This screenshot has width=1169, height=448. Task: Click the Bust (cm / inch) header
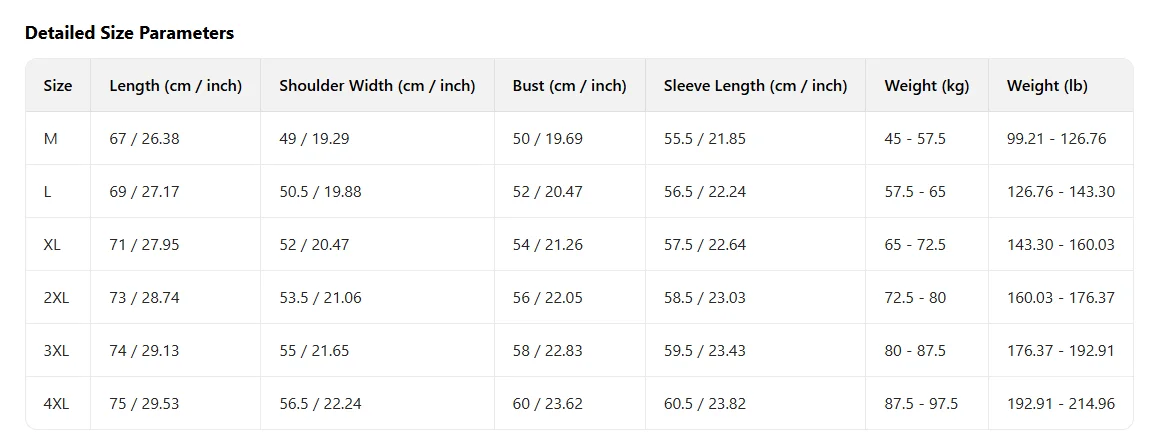click(569, 86)
